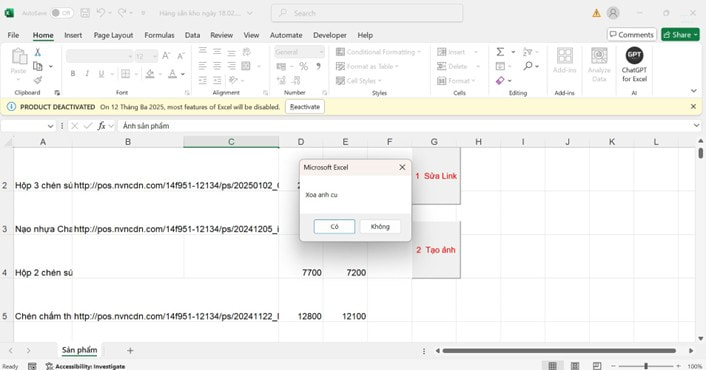
Task: Toggle the AutoSave switch
Action: pyautogui.click(x=61, y=13)
